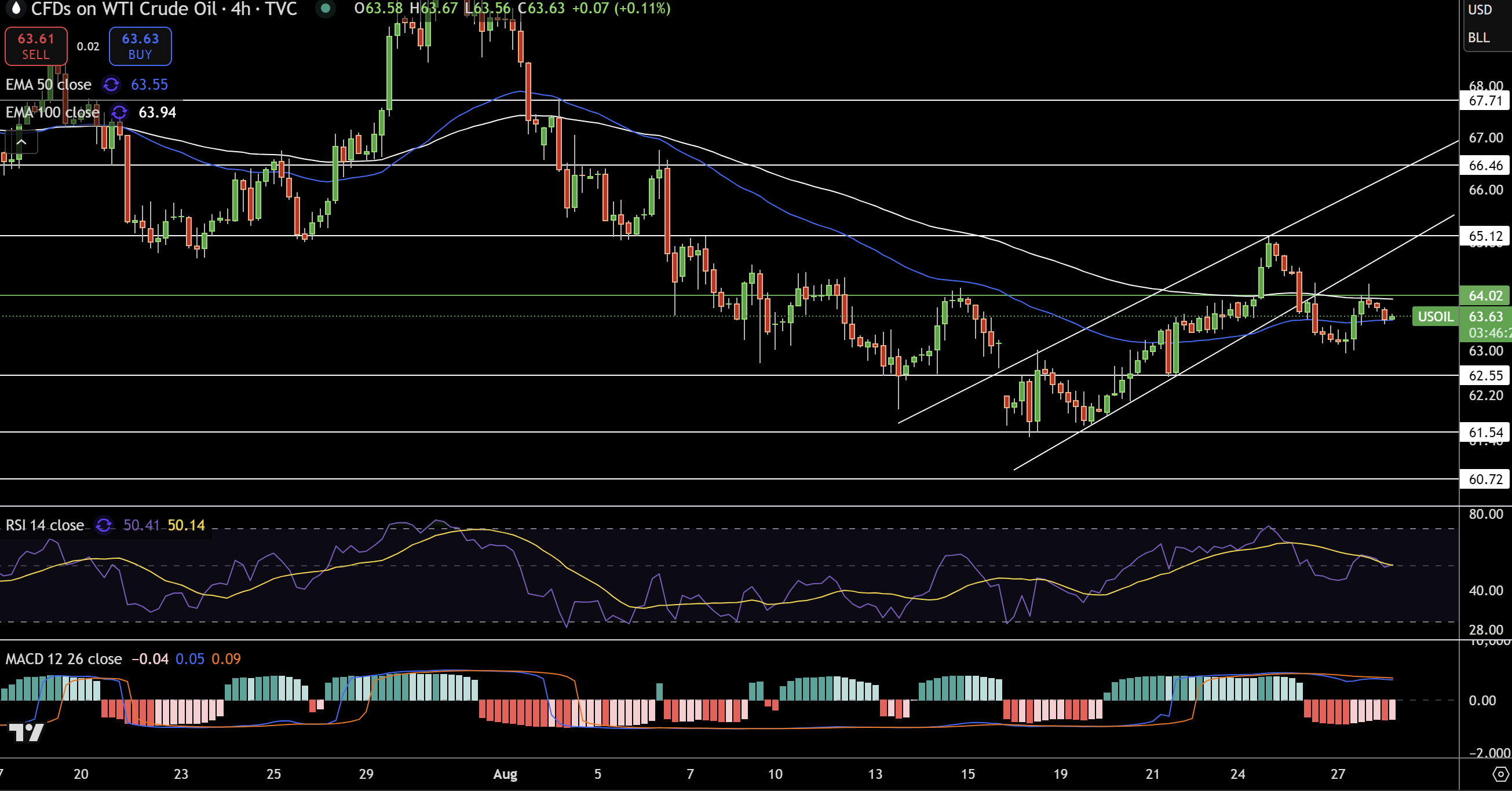The height and width of the screenshot is (791, 1512).
Task: Click the refresh icon next to EMA 100
Action: pos(118,113)
